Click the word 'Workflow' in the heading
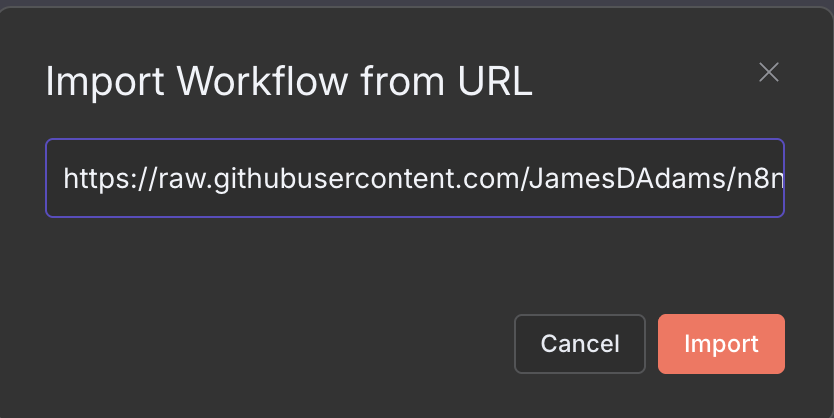 (x=262, y=81)
